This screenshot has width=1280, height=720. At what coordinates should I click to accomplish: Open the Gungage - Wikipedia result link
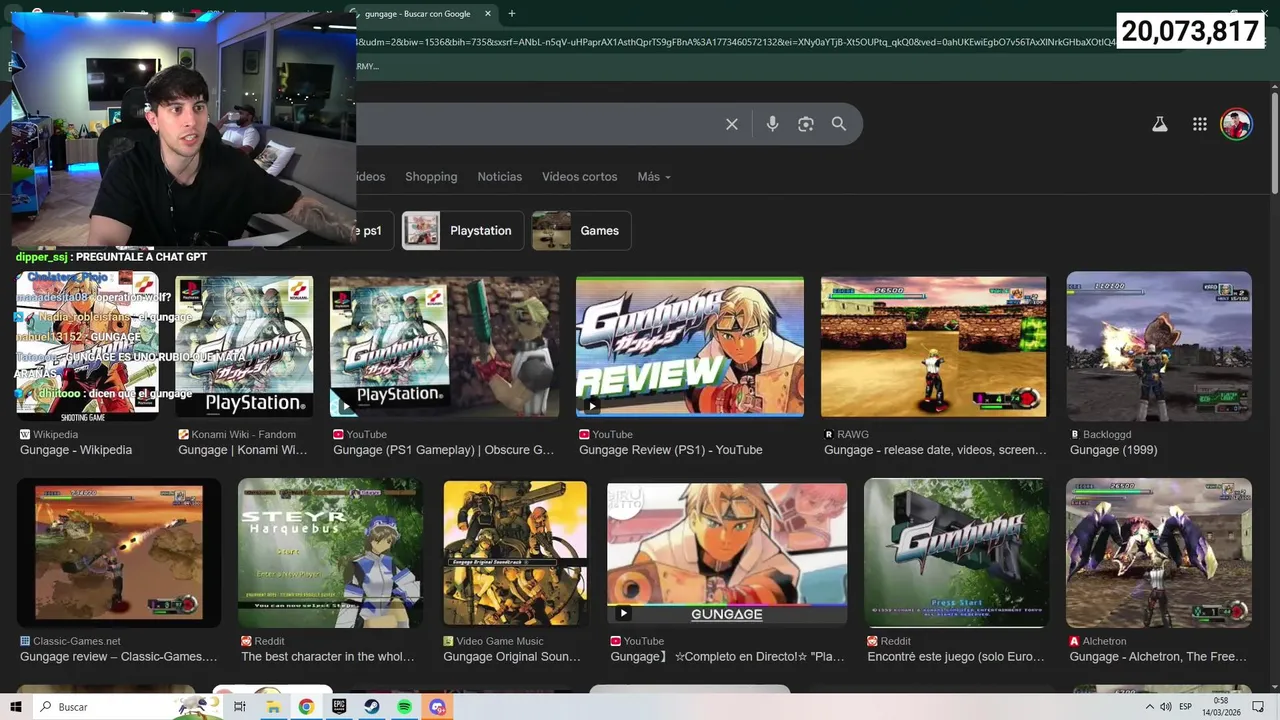[x=76, y=450]
